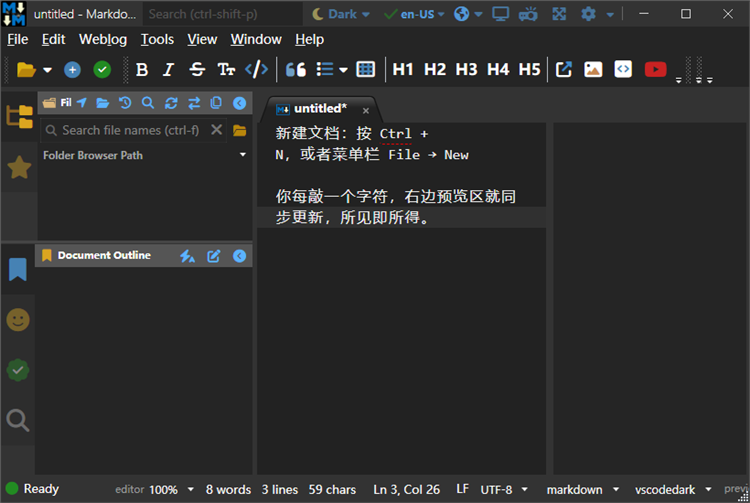Viewport: 750px width, 503px height.
Task: Click the inline code text (Tr) icon
Action: pos(226,70)
